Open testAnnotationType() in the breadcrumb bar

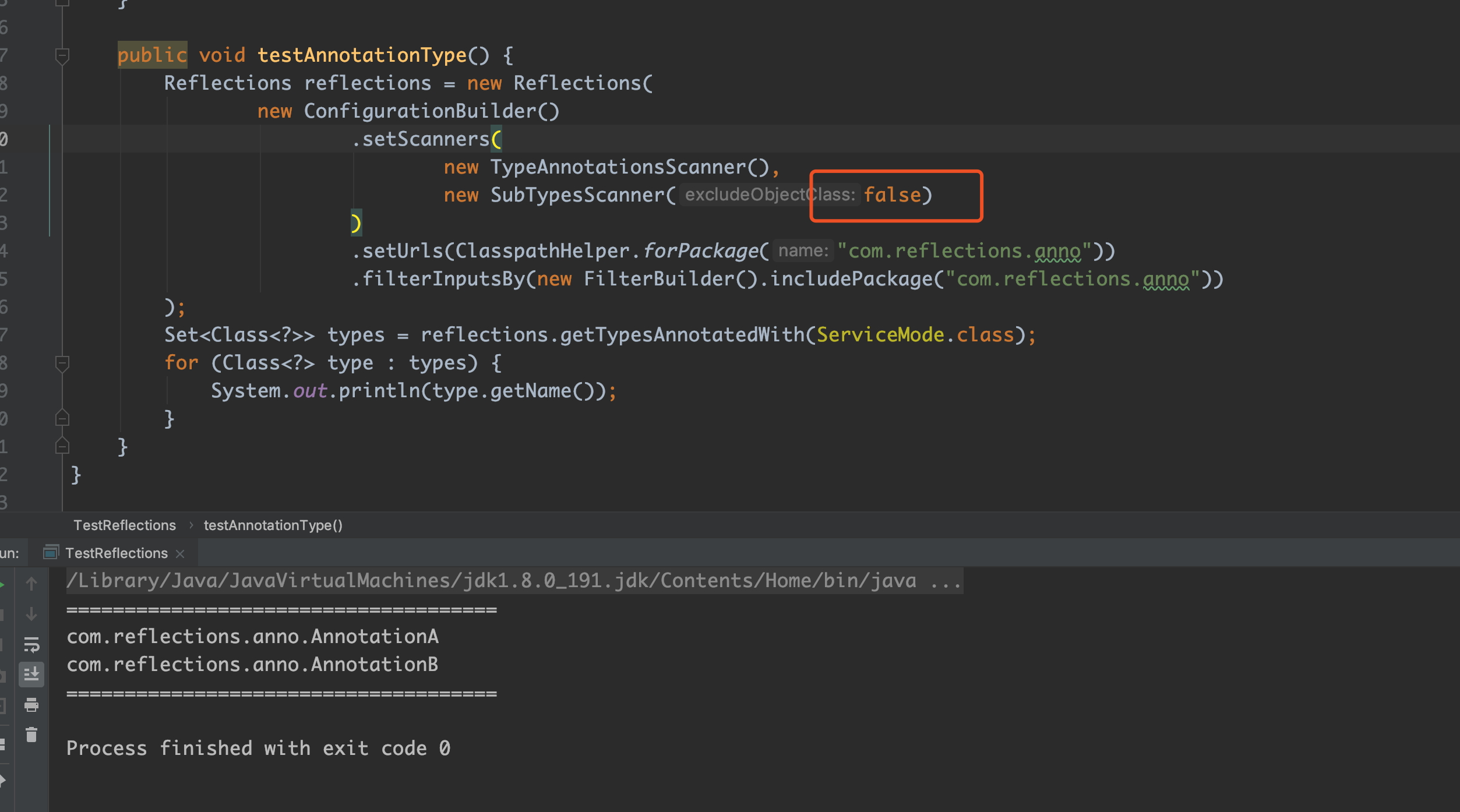273,525
